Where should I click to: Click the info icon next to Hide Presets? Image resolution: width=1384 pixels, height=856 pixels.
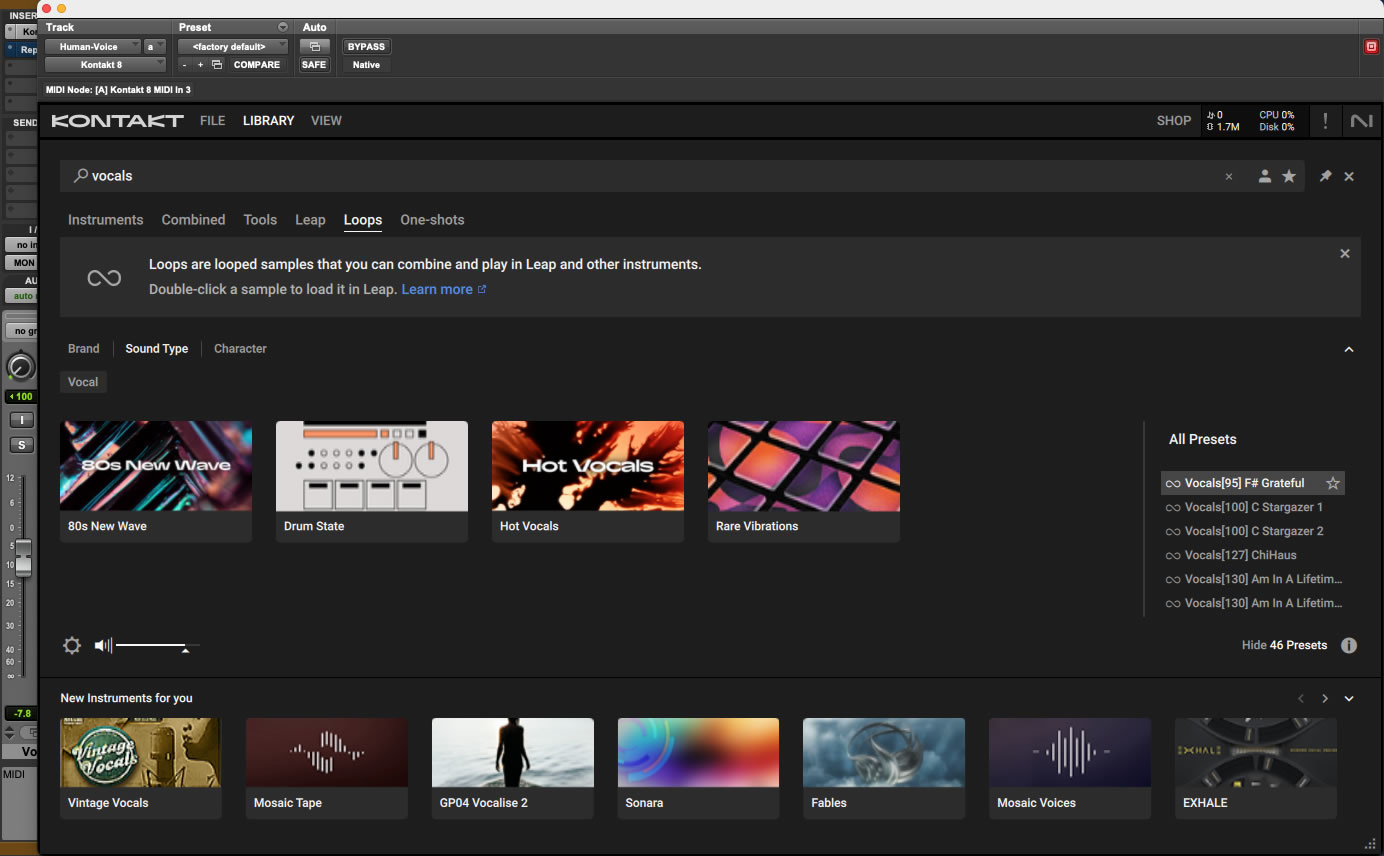tap(1349, 645)
